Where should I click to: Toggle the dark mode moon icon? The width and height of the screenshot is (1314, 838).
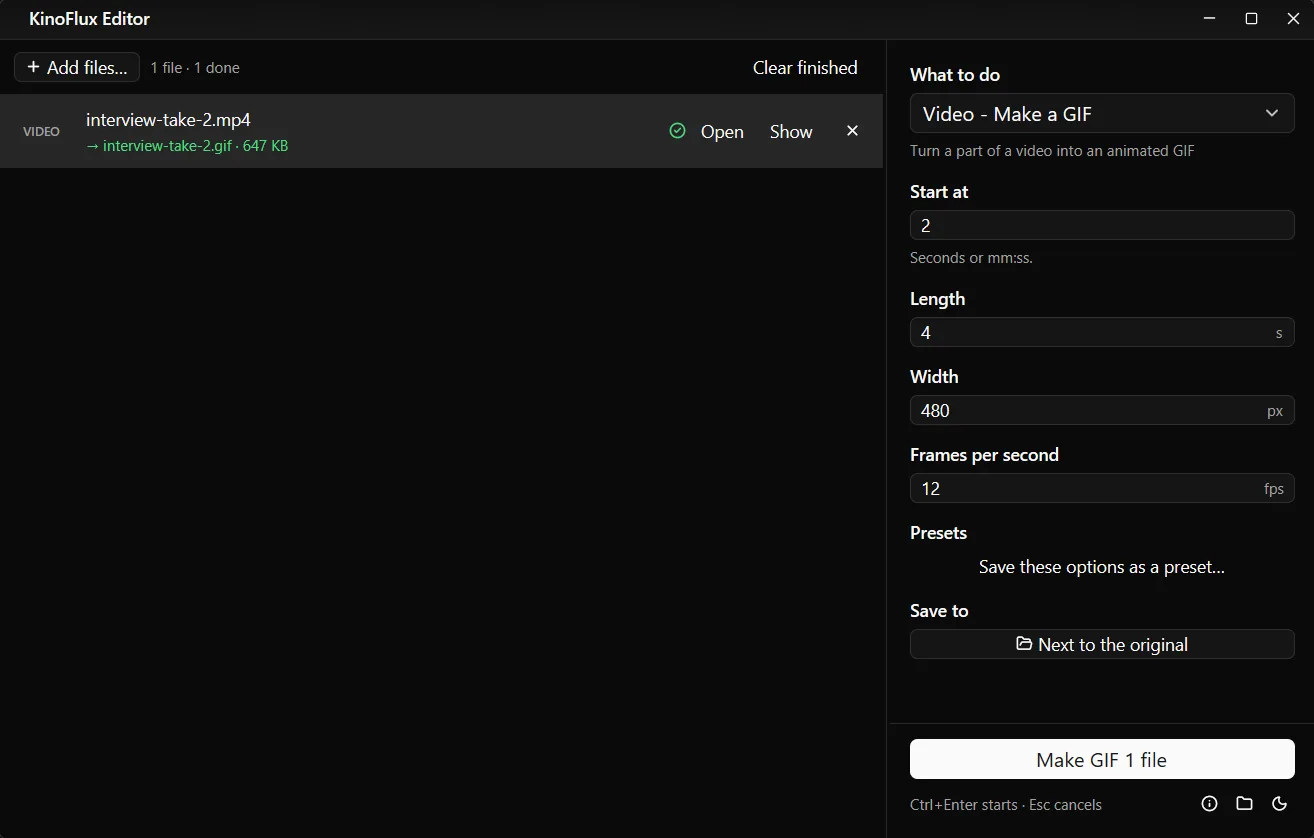[1279, 804]
